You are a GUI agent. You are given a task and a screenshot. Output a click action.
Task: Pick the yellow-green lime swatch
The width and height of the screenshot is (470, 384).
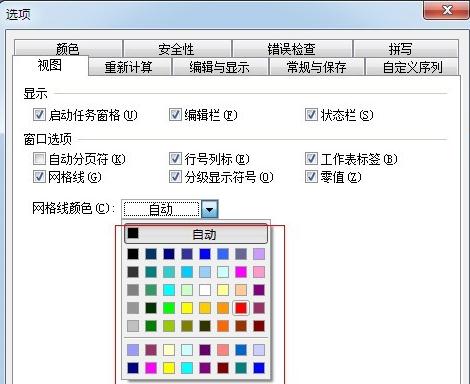169,326
